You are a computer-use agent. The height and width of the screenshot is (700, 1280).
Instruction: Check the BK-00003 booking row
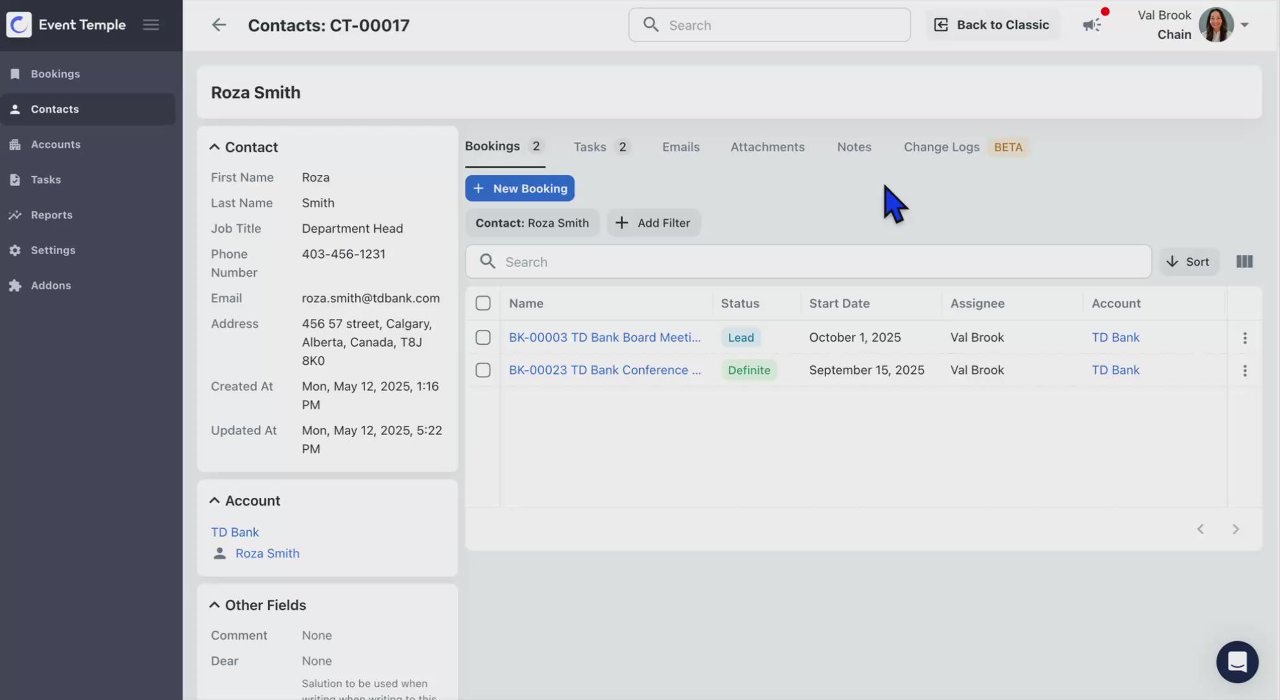click(483, 338)
